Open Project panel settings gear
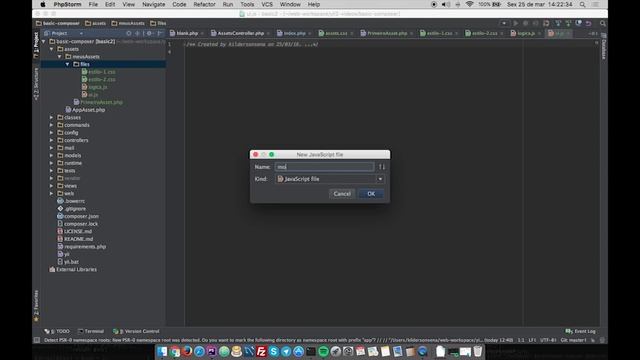This screenshot has width=640, height=360. pyautogui.click(x=149, y=33)
